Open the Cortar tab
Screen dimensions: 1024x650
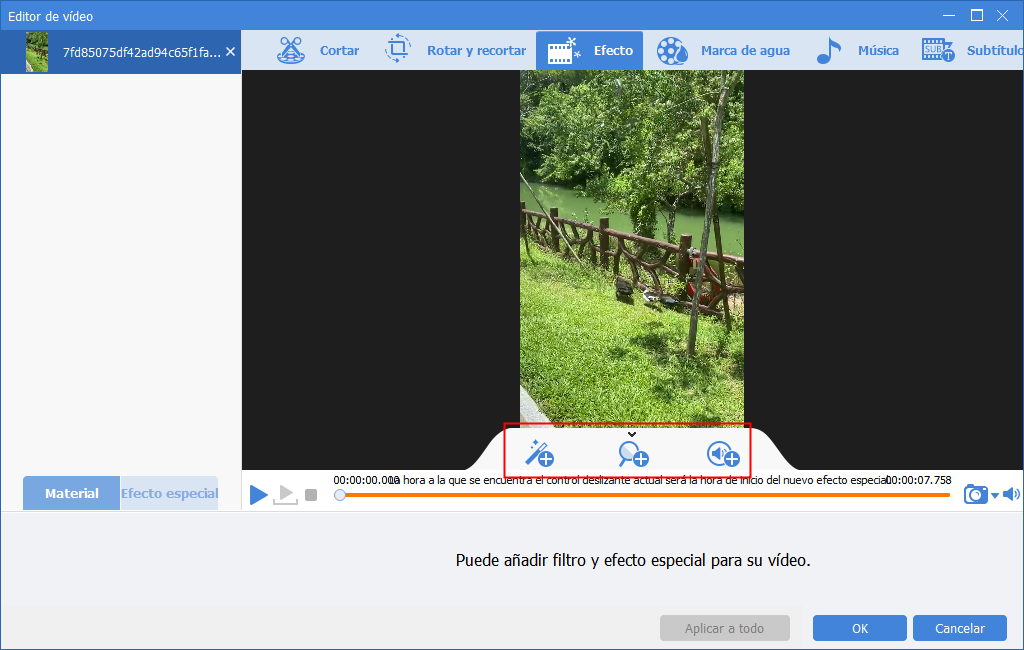click(x=317, y=50)
